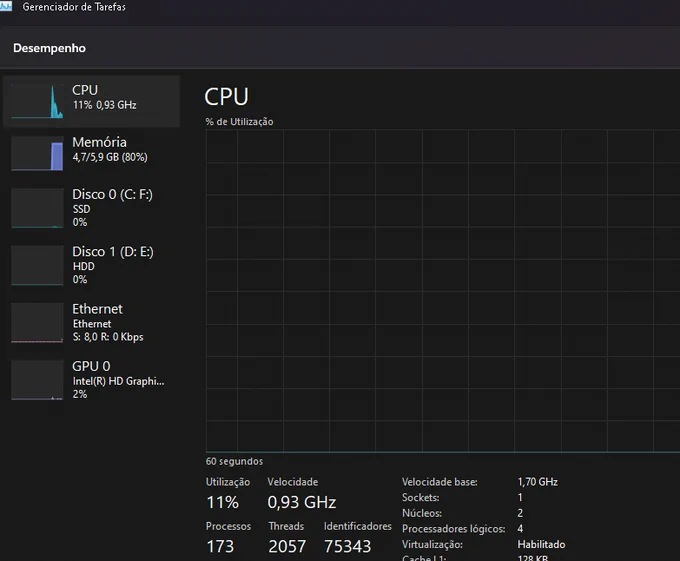Click the Task Manager app icon in title bar
680x561 pixels.
pyautogui.click(x=6, y=7)
